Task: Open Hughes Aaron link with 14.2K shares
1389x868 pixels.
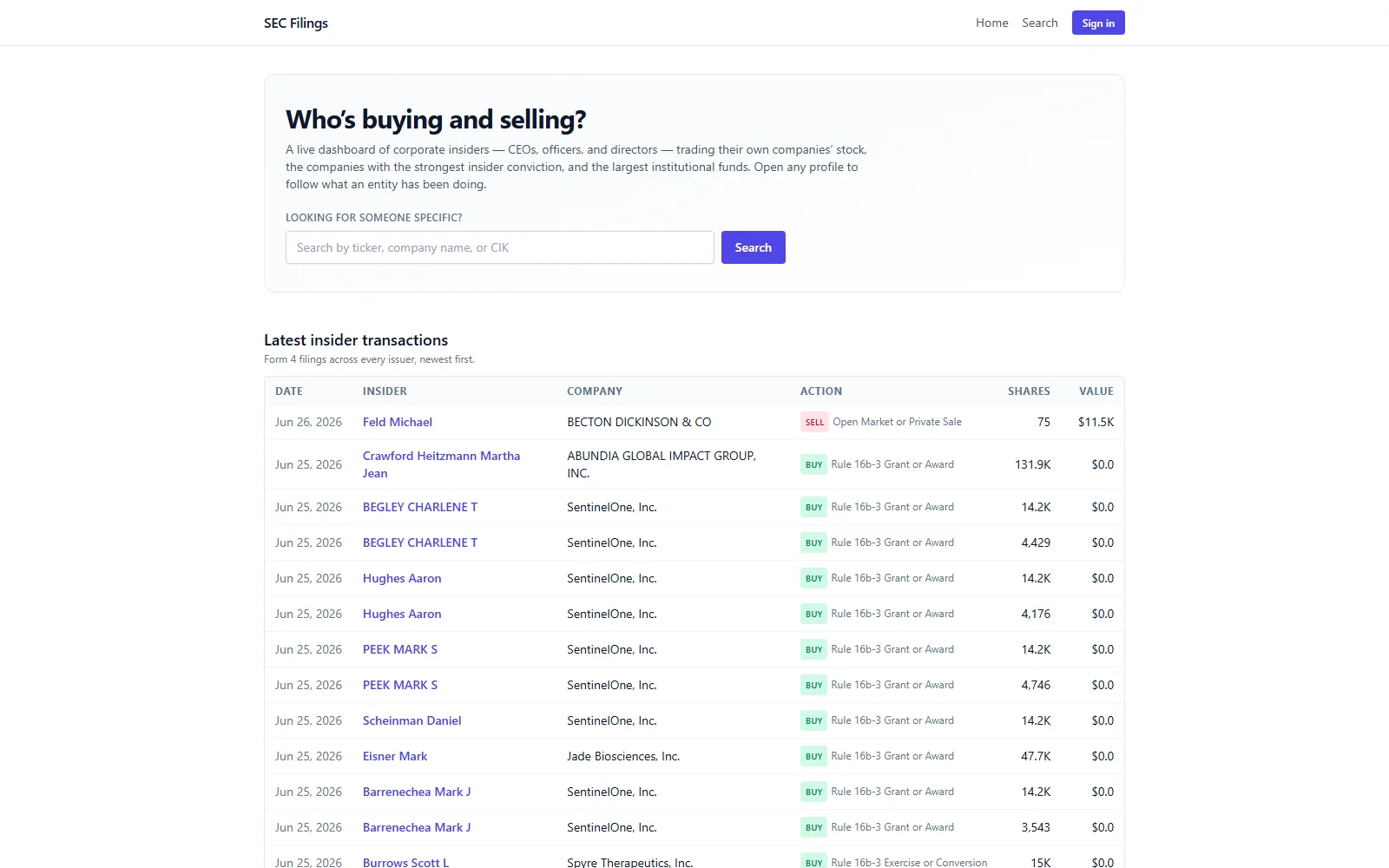Action: pos(402,578)
